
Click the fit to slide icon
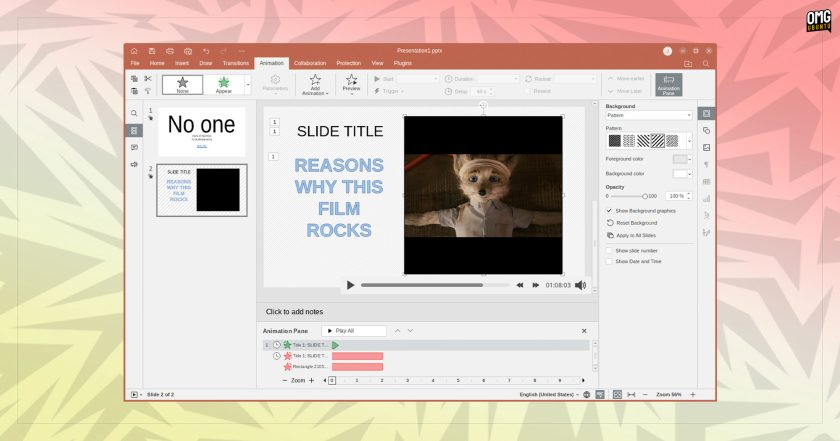[x=617, y=394]
